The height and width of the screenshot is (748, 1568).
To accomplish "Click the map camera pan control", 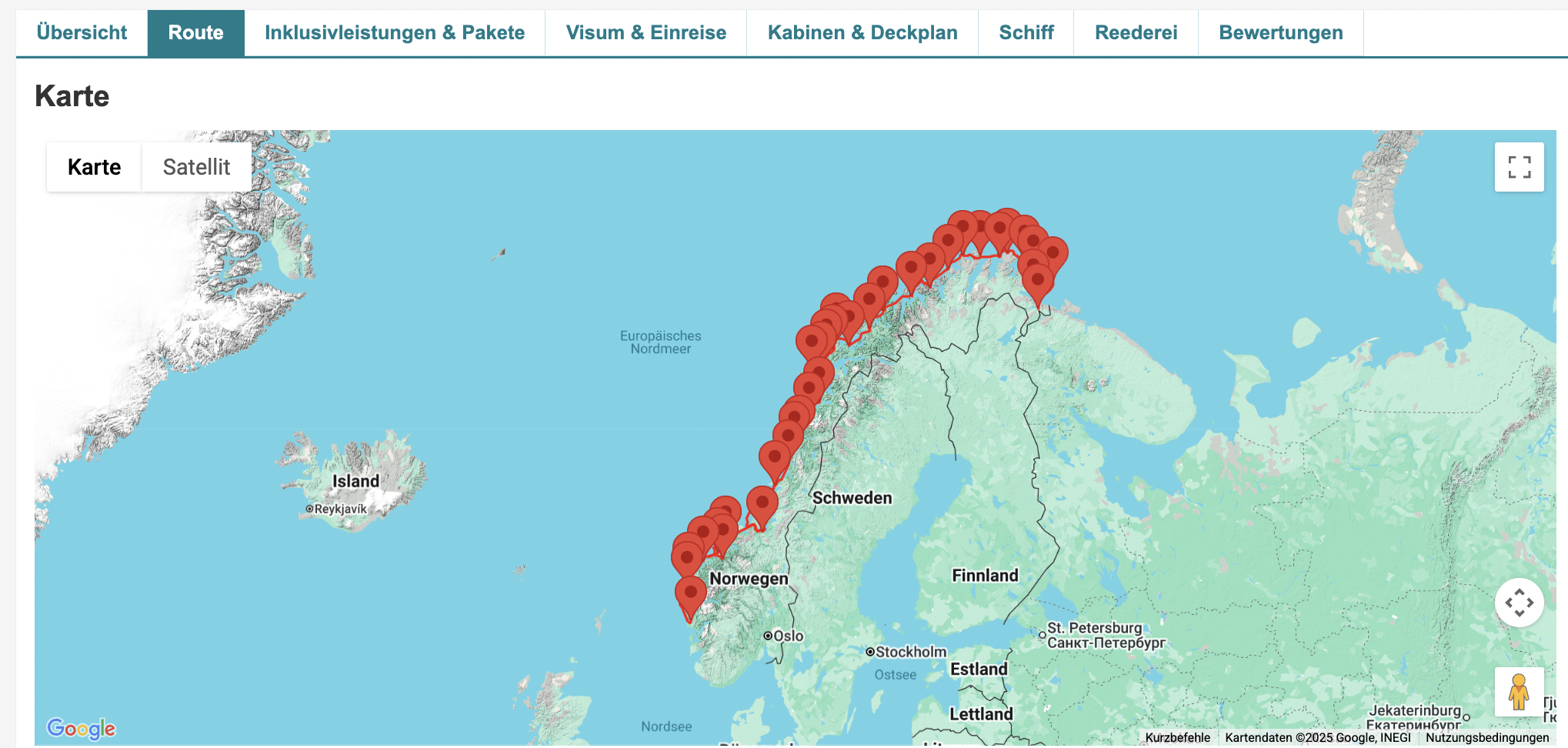I will click(1519, 603).
